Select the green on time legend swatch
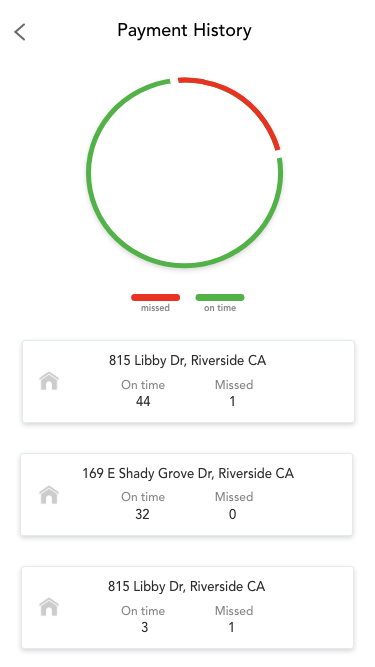The image size is (375, 667). coord(220,297)
